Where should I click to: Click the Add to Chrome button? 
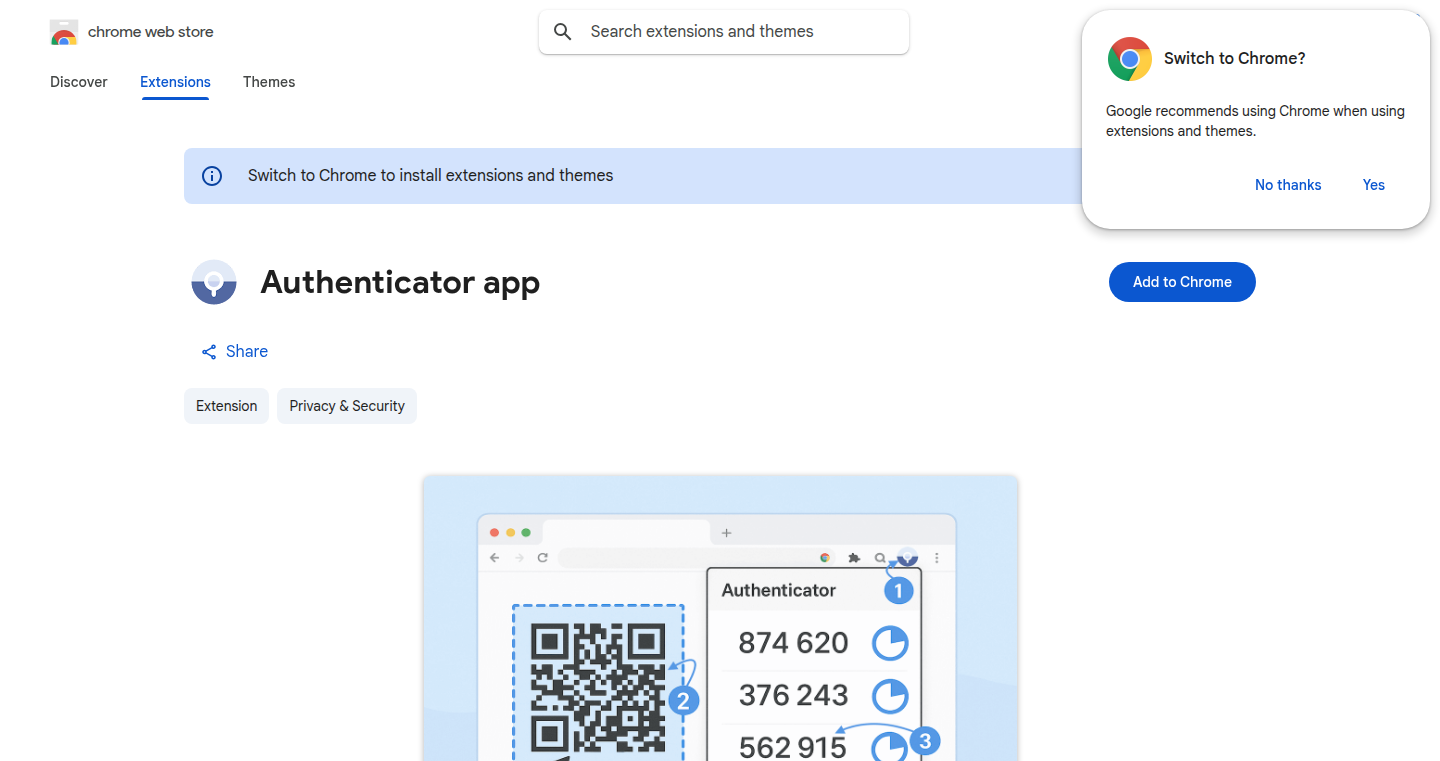1182,282
